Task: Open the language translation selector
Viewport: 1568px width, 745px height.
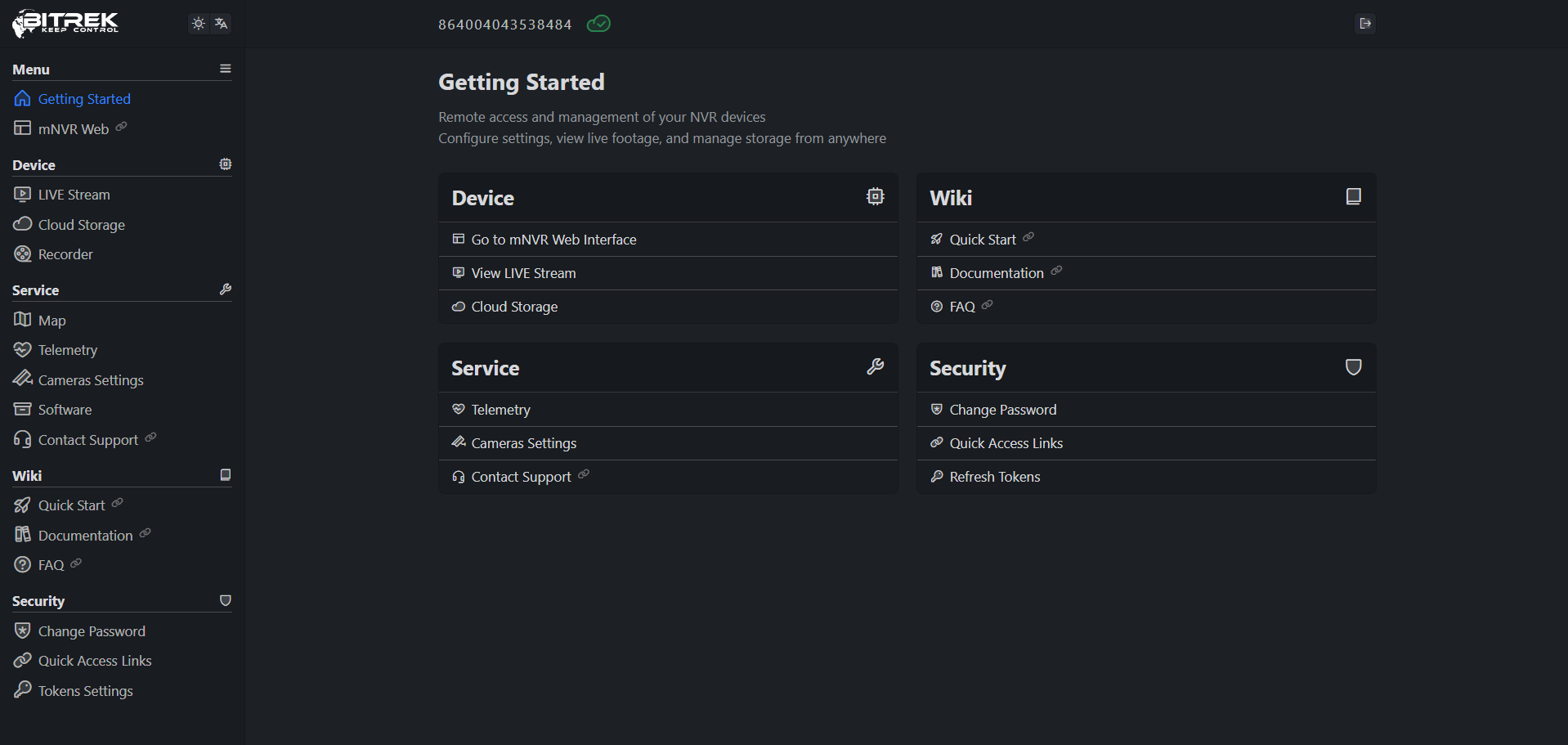Action: (221, 24)
